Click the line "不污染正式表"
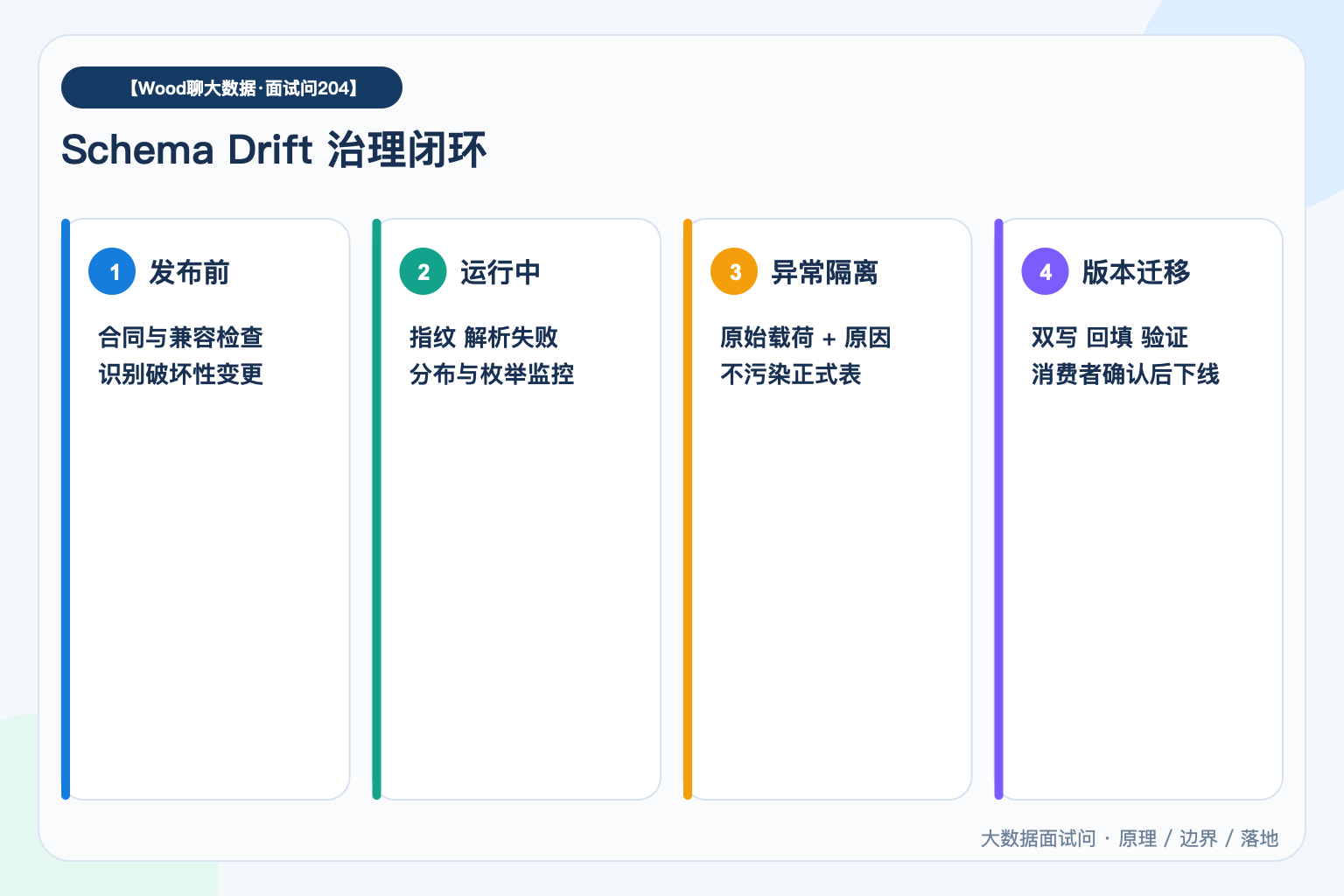The height and width of the screenshot is (896, 1344). (x=791, y=374)
